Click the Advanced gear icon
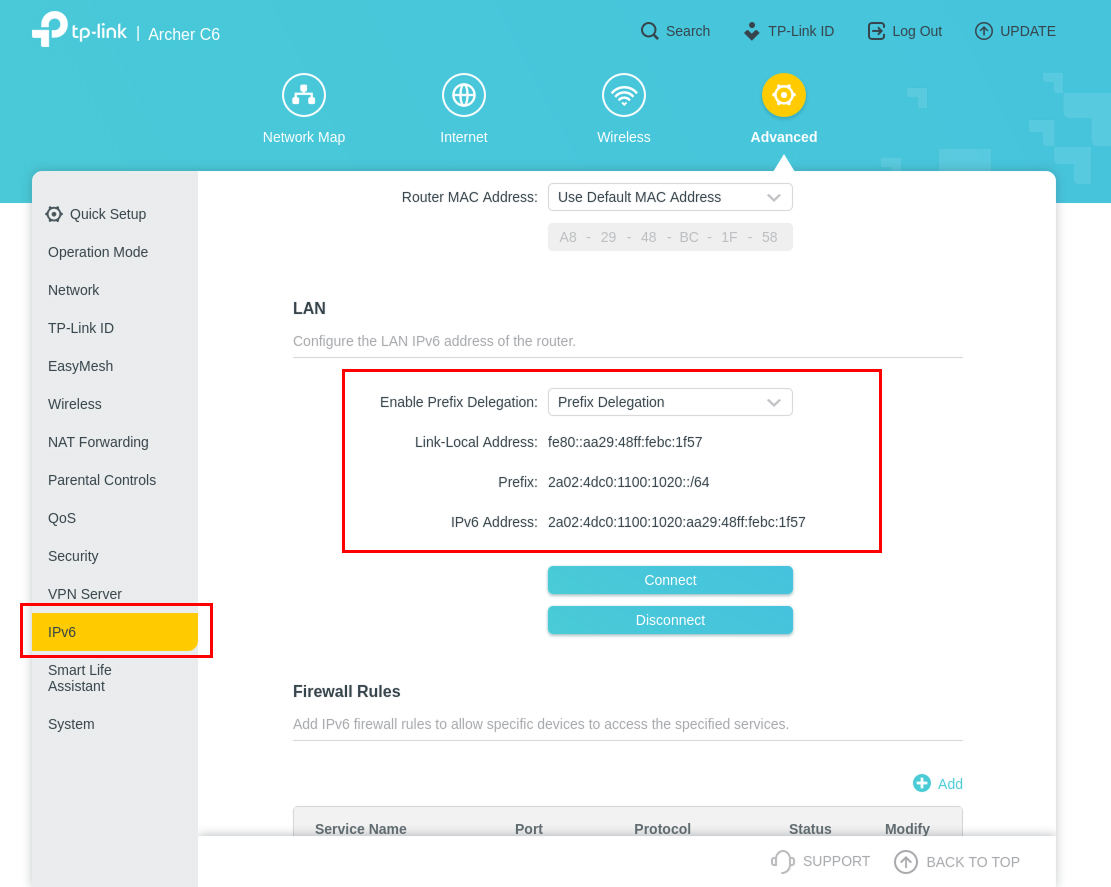This screenshot has width=1111, height=887. click(784, 95)
